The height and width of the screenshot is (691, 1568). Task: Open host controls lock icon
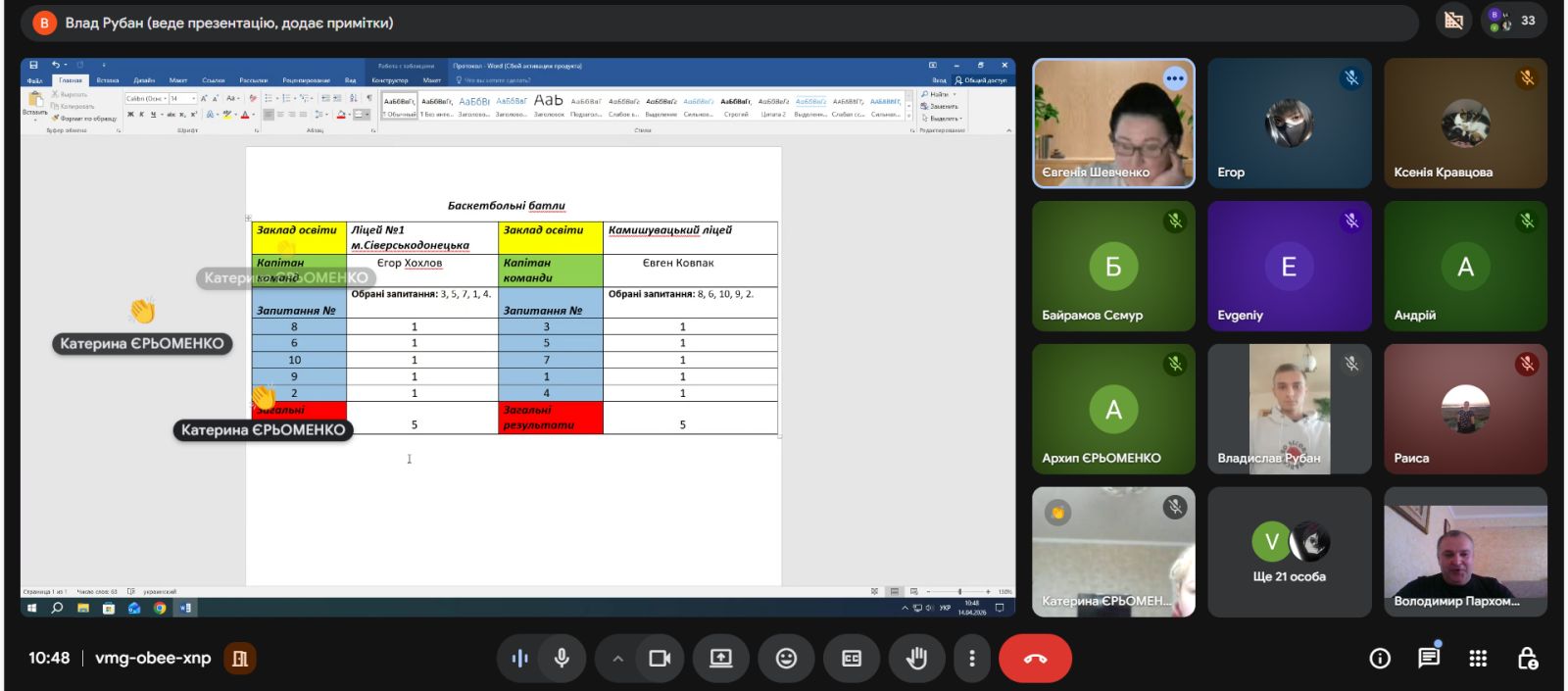pos(1527,659)
